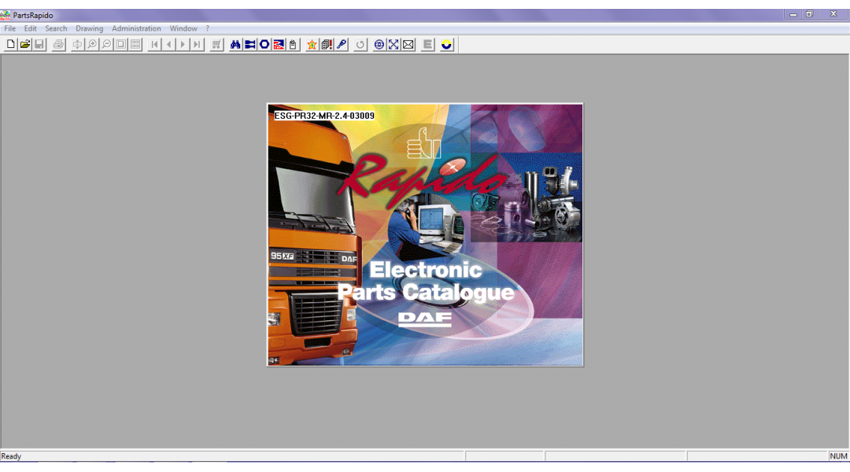Click the Save floppy disk icon

[39, 44]
